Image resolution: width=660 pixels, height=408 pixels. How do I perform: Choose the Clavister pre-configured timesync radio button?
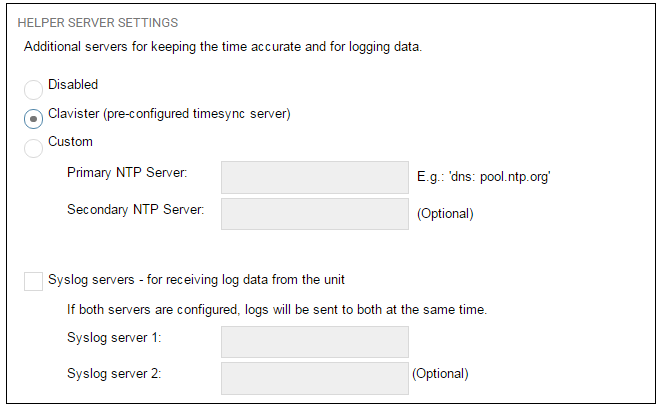[x=34, y=118]
